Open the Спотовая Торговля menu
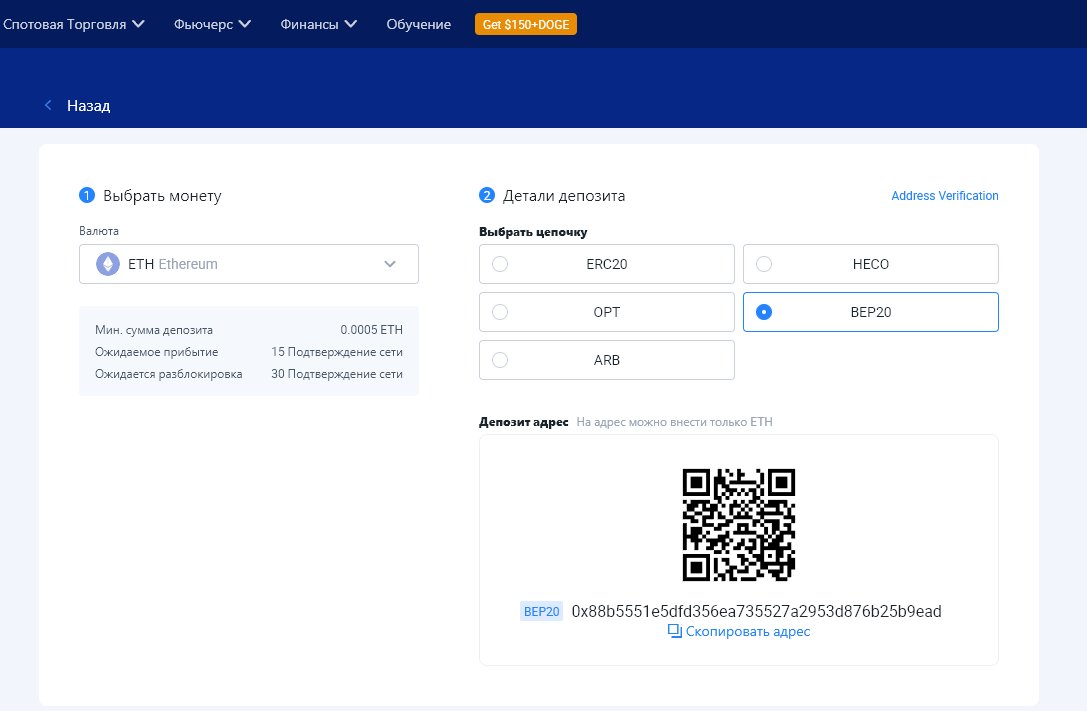 [x=73, y=24]
